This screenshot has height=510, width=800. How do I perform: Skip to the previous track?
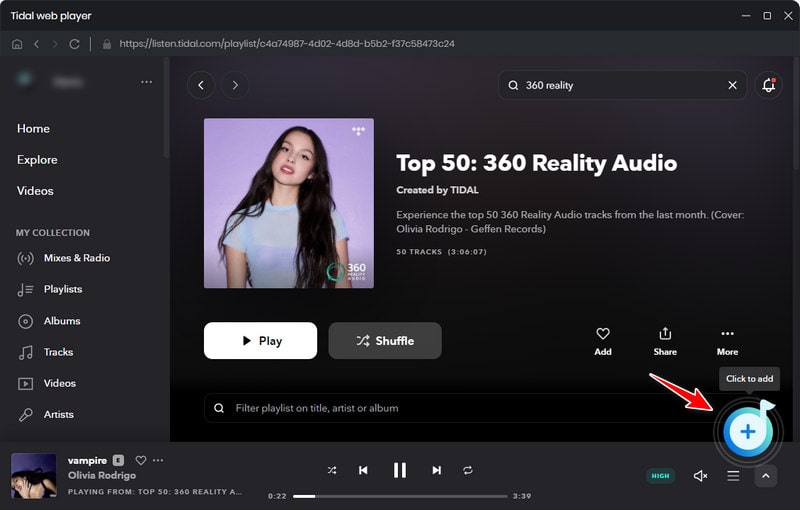pyautogui.click(x=363, y=470)
